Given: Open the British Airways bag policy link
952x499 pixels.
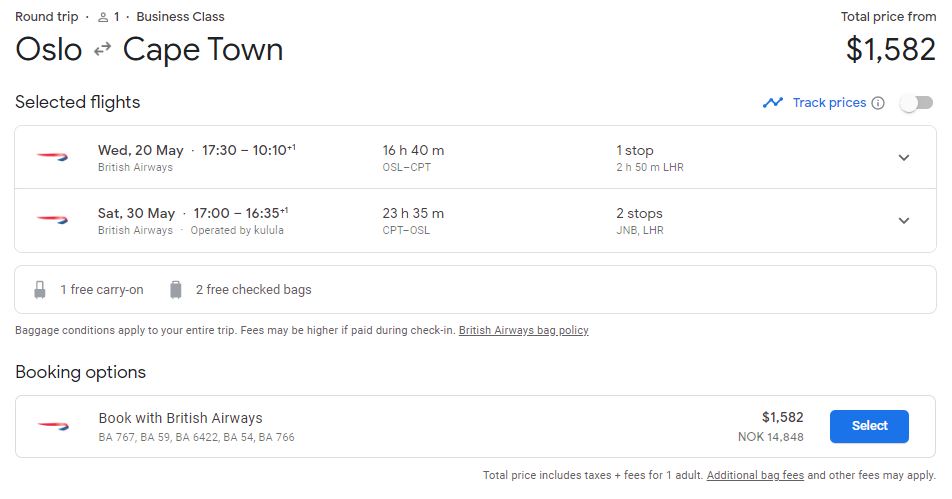Looking at the screenshot, I should coord(523,331).
